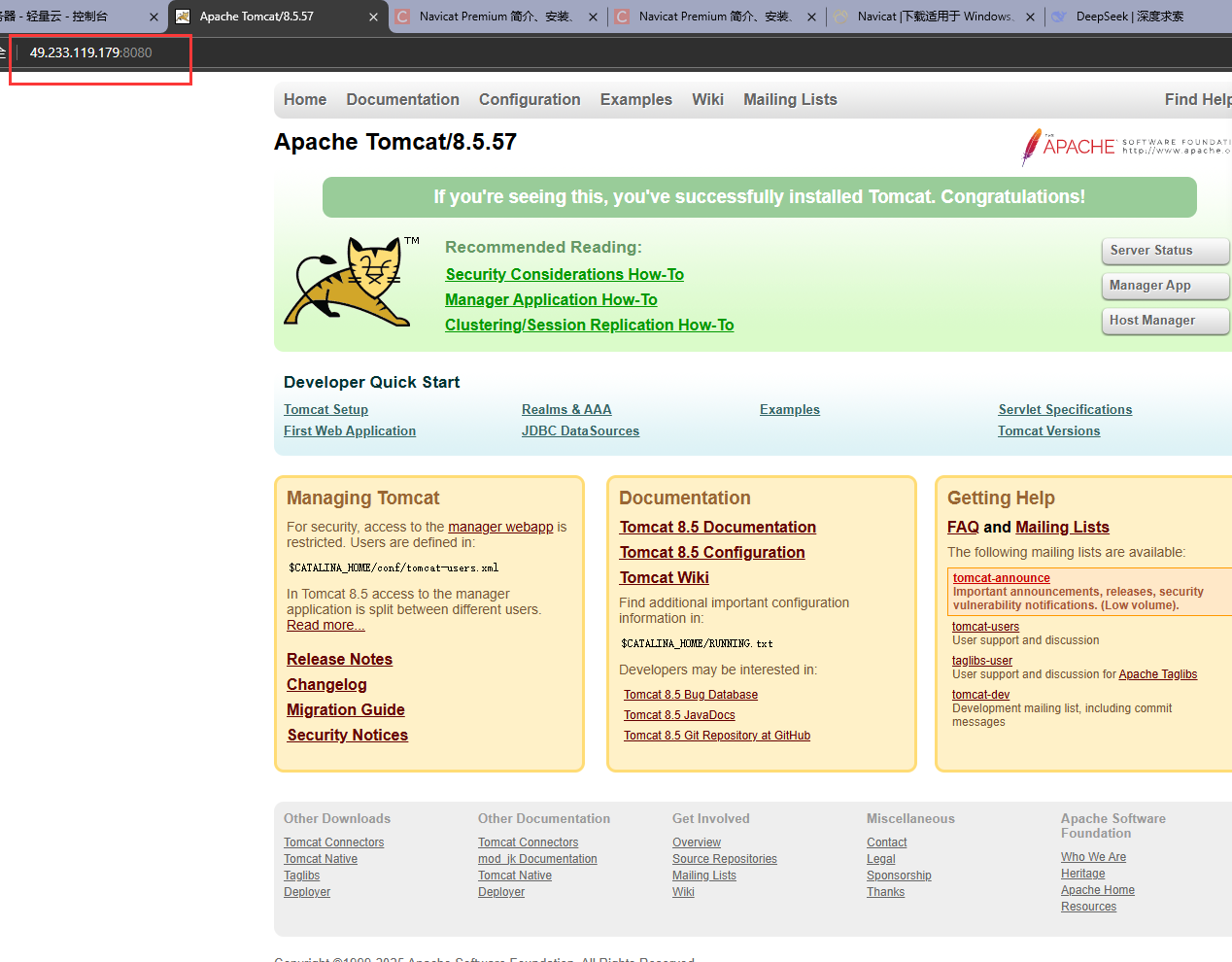Close the first Navicat Premium 简介 tab

593,17
